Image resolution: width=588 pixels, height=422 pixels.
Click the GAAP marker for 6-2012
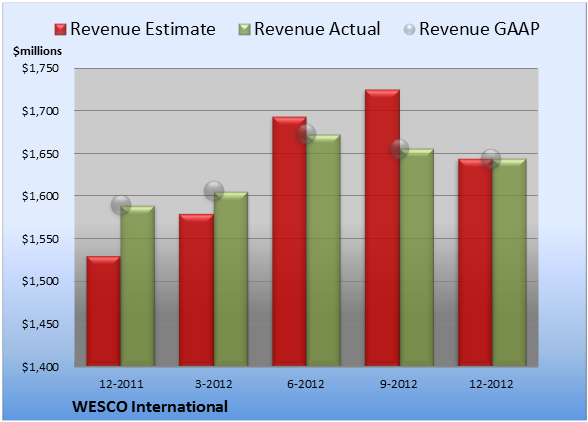(306, 134)
